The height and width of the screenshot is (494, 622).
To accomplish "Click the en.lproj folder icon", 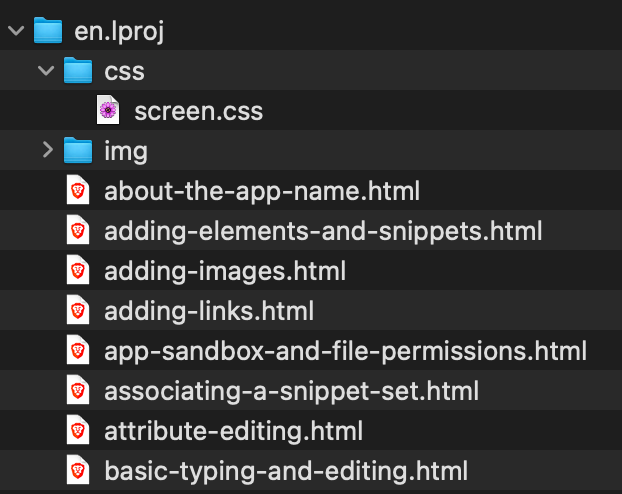I will [x=48, y=31].
